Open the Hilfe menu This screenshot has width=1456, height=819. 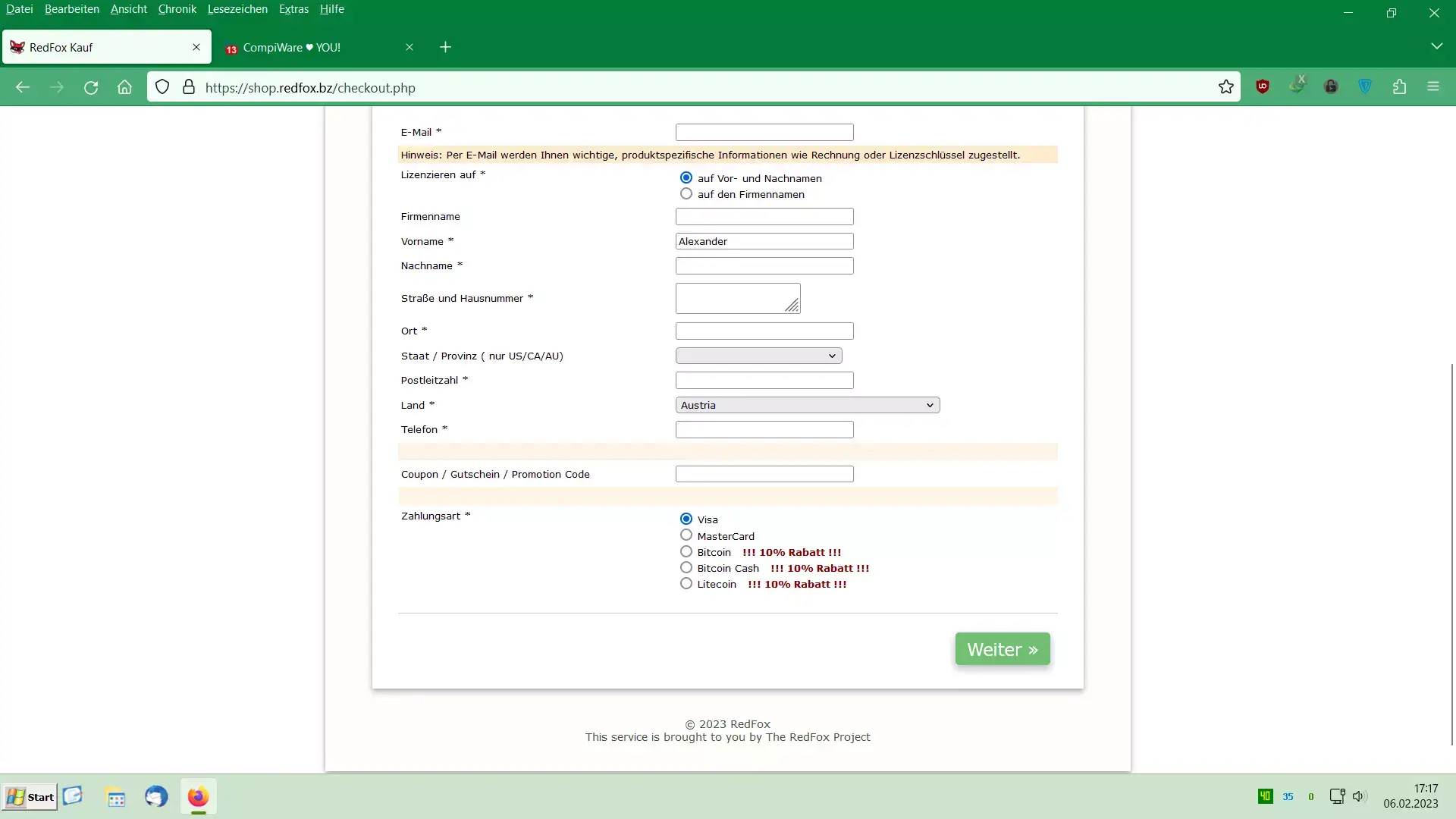(x=332, y=9)
